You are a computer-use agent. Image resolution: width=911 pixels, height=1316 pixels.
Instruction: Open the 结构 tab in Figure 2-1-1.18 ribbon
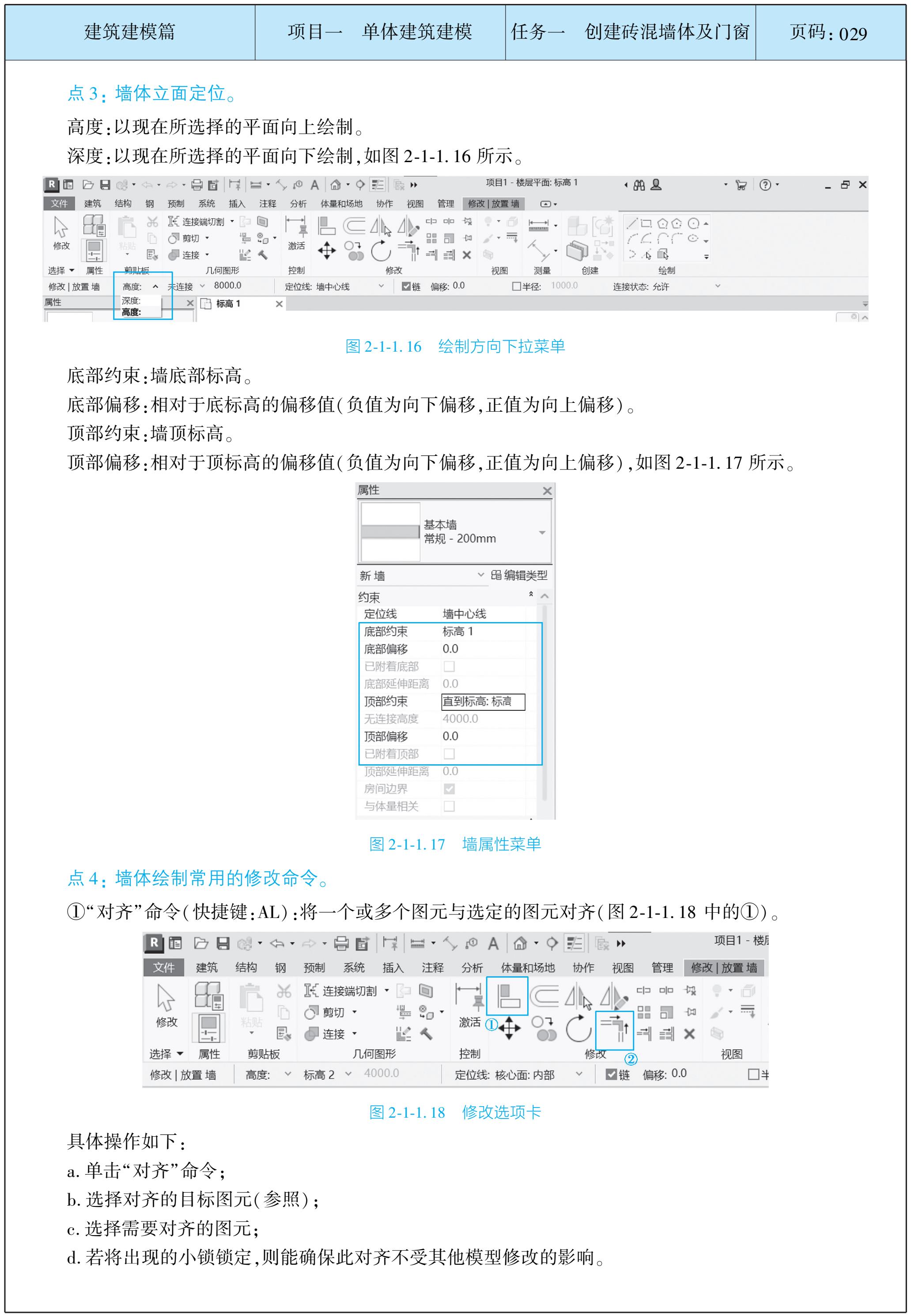click(246, 967)
